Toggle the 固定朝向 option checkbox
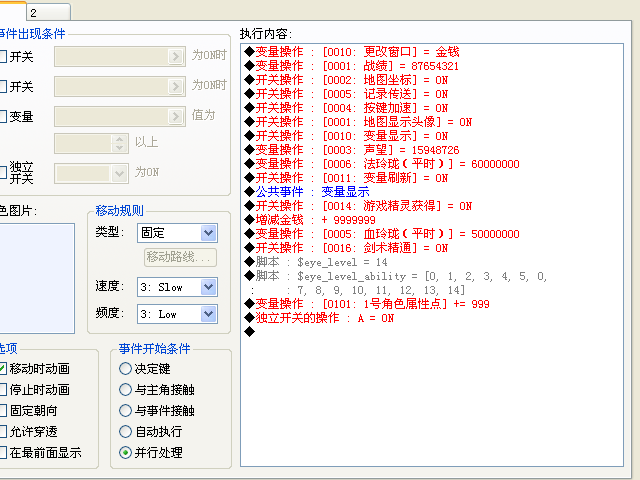 tap(3, 411)
